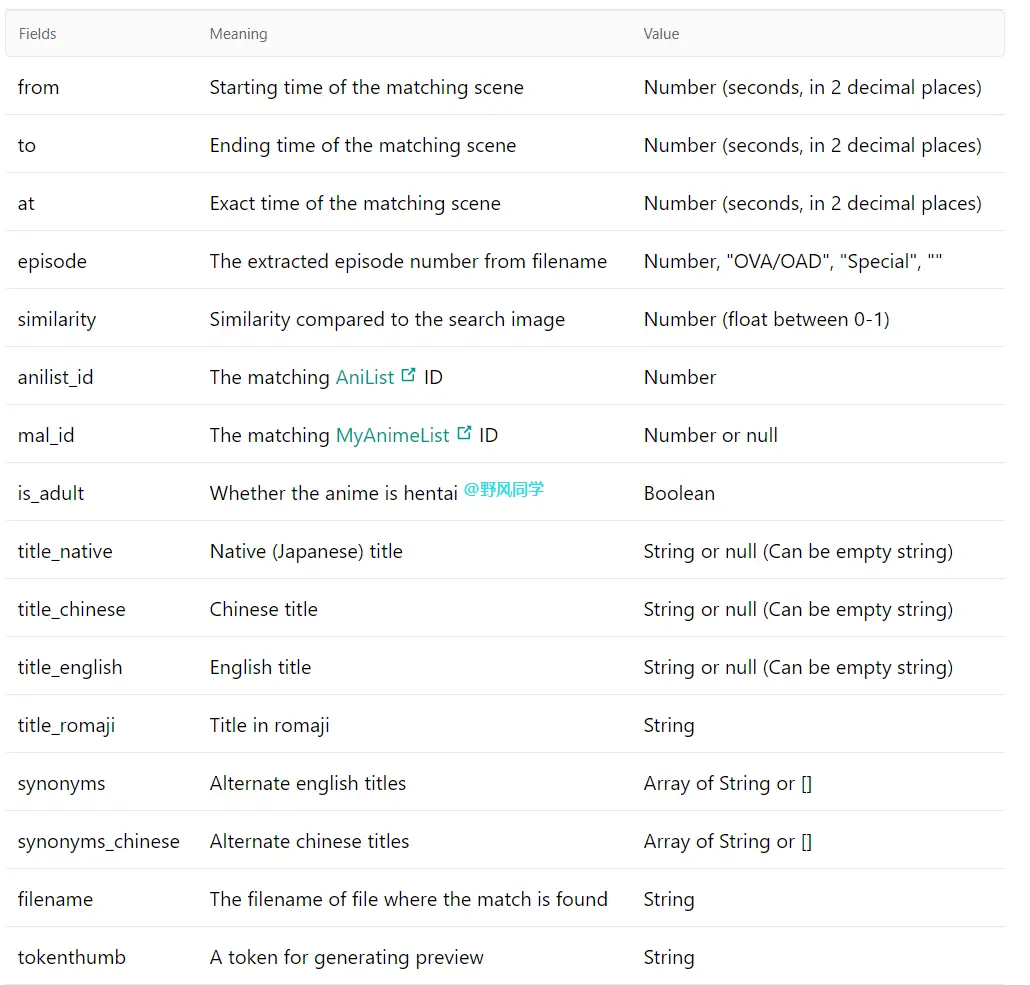Click the 'tokenthumb' field name

pos(72,957)
